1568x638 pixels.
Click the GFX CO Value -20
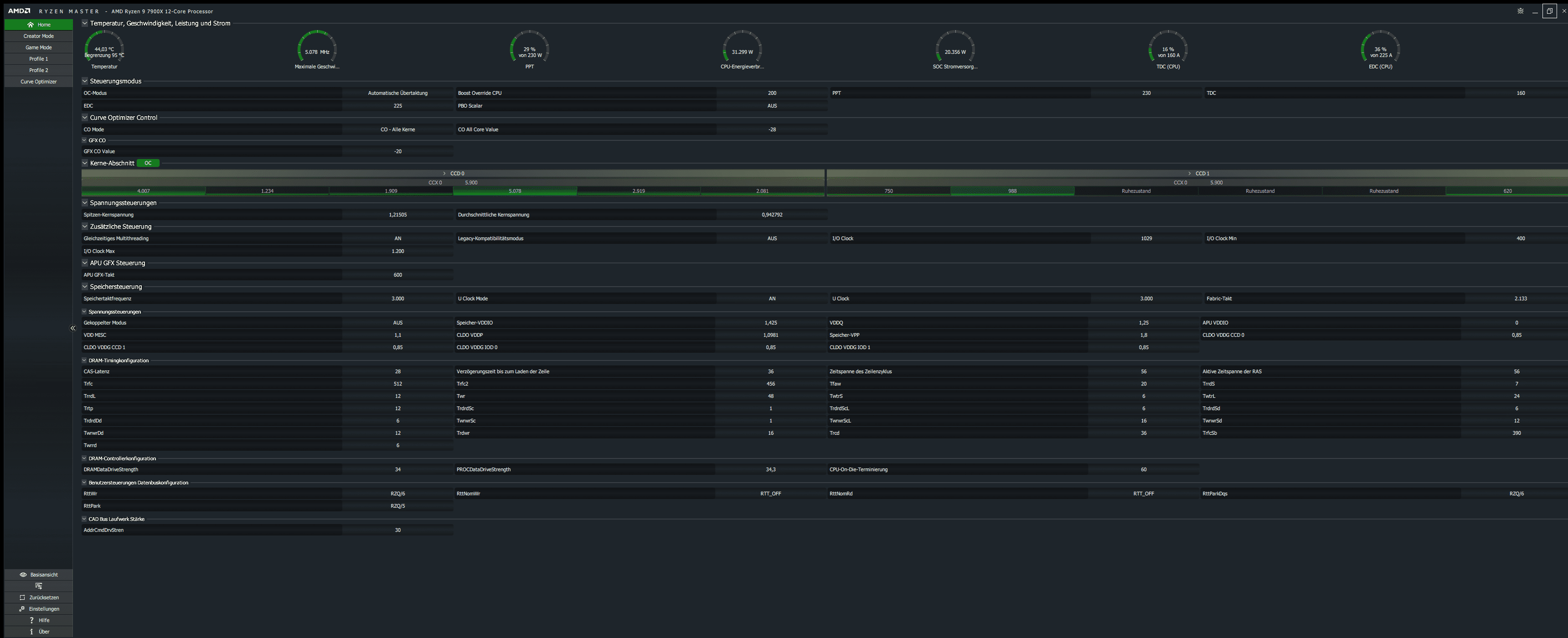[x=397, y=152]
